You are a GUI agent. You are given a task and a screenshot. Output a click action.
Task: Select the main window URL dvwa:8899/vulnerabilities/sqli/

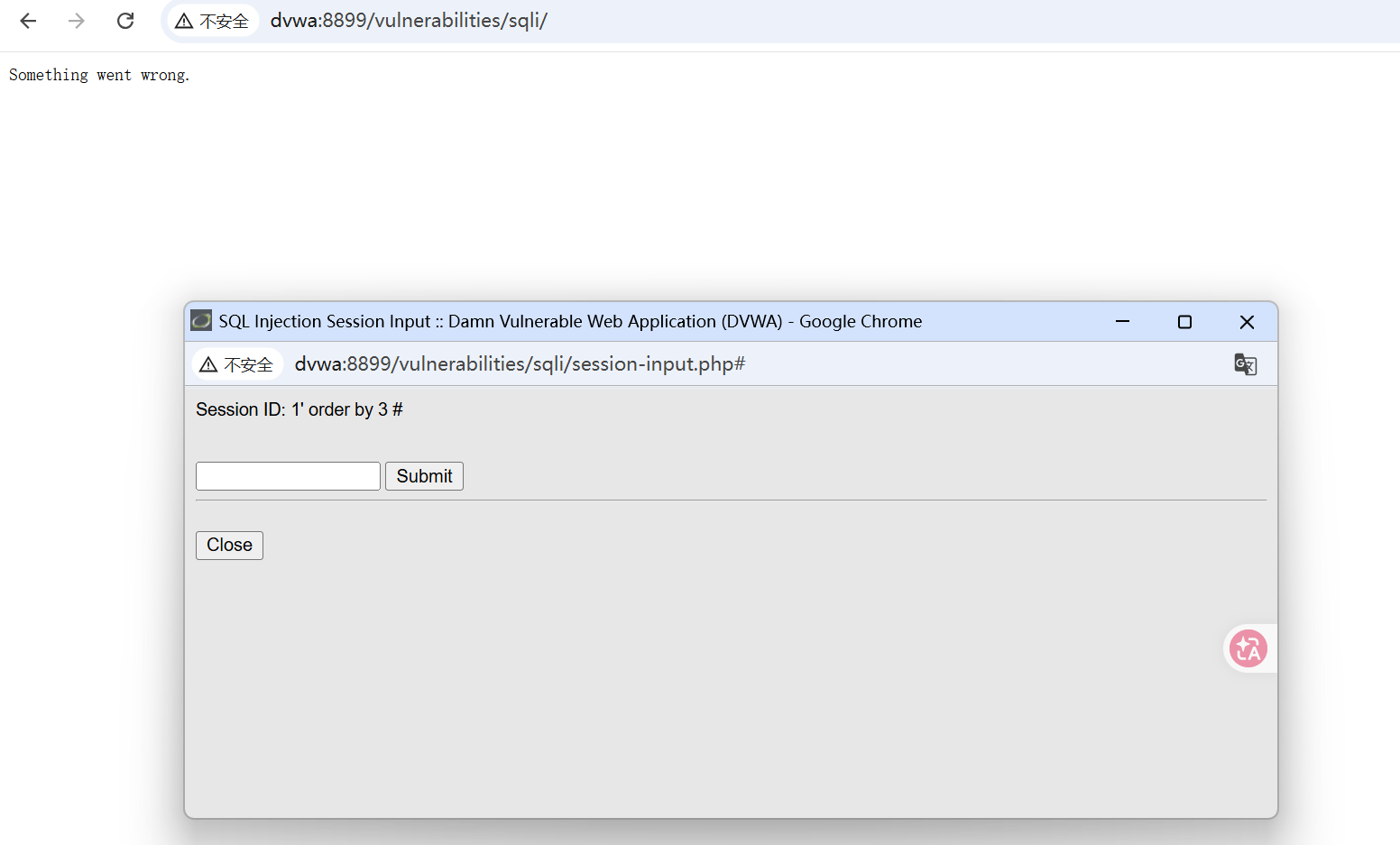pos(409,21)
